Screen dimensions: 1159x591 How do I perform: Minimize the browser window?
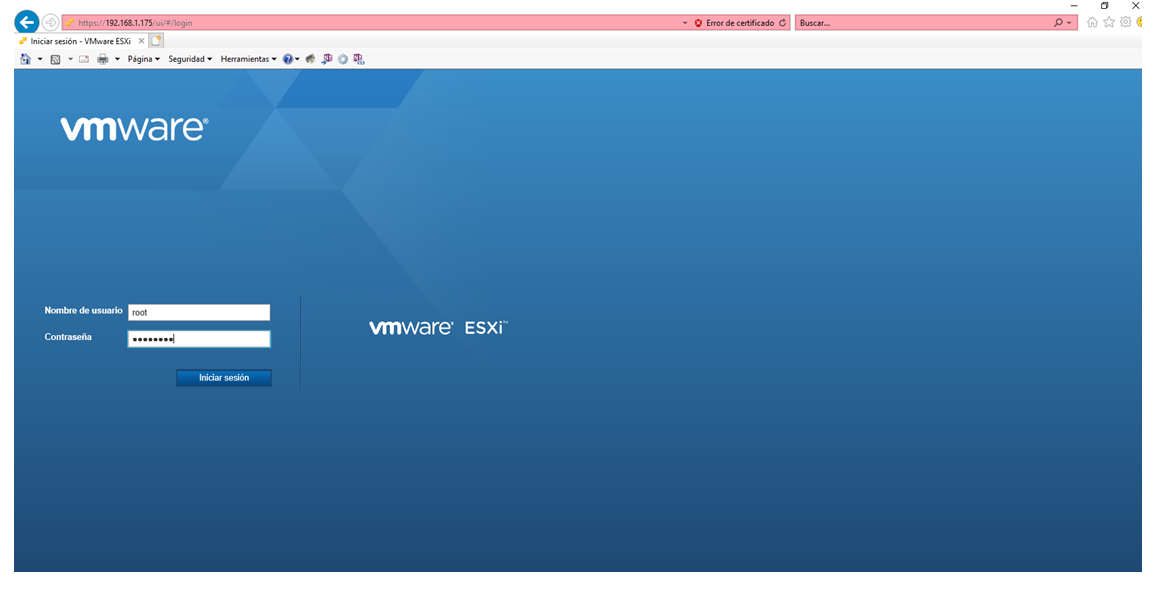point(1074,5)
